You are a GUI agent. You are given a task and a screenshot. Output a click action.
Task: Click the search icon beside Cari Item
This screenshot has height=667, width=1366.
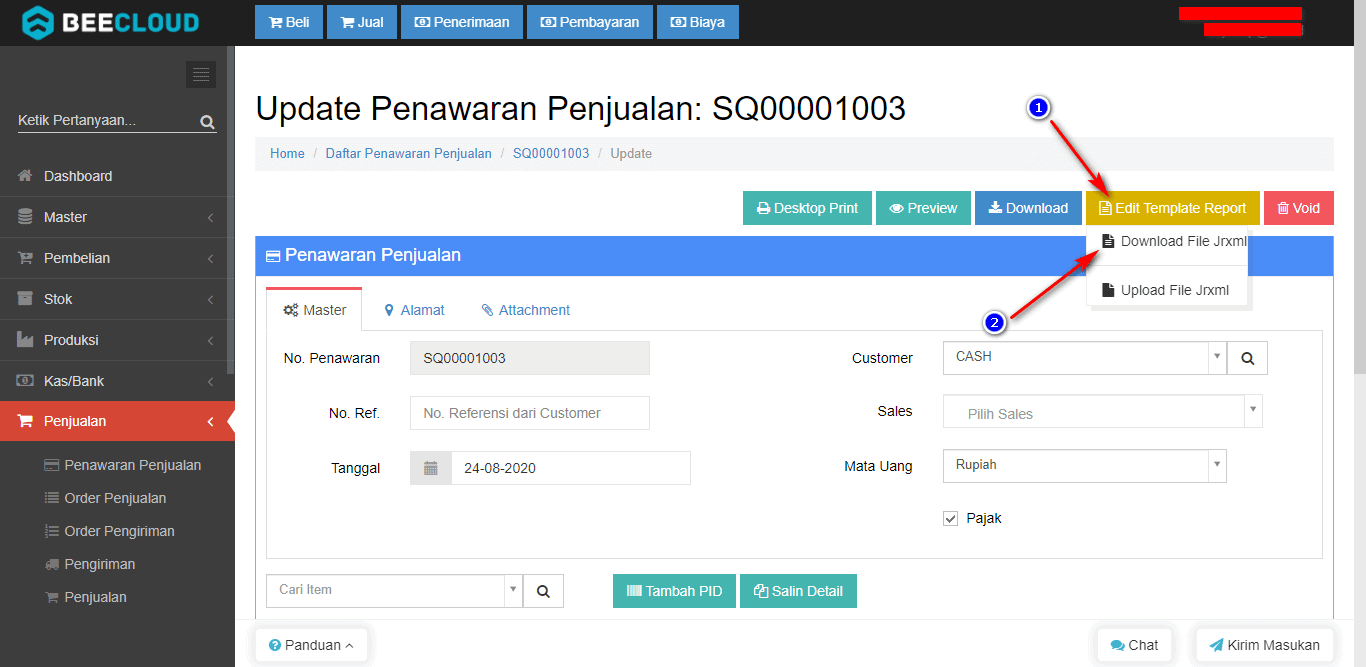point(543,591)
